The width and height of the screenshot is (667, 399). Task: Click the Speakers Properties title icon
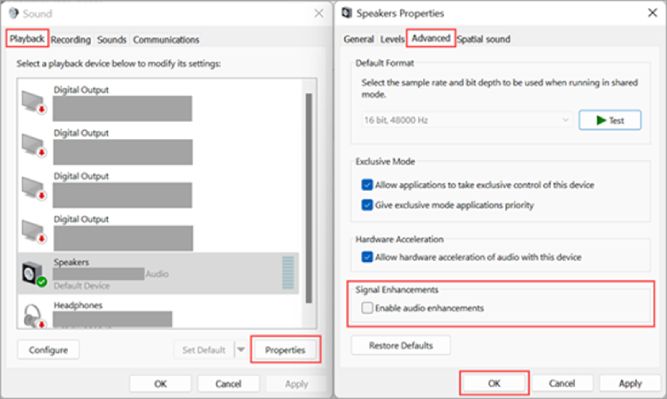[x=347, y=13]
